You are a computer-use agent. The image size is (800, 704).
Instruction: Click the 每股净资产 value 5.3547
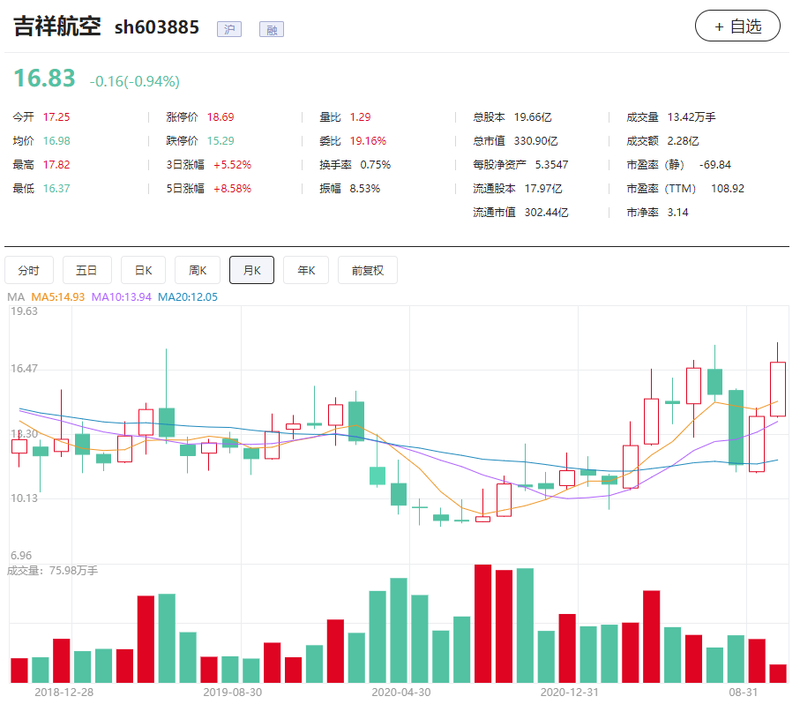tap(552, 165)
